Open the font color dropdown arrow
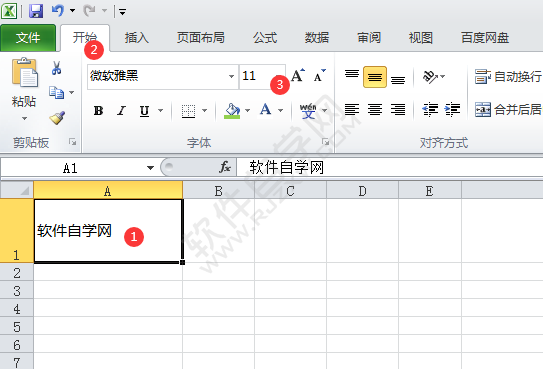Screen dimensions: 543x369 (x=281, y=111)
